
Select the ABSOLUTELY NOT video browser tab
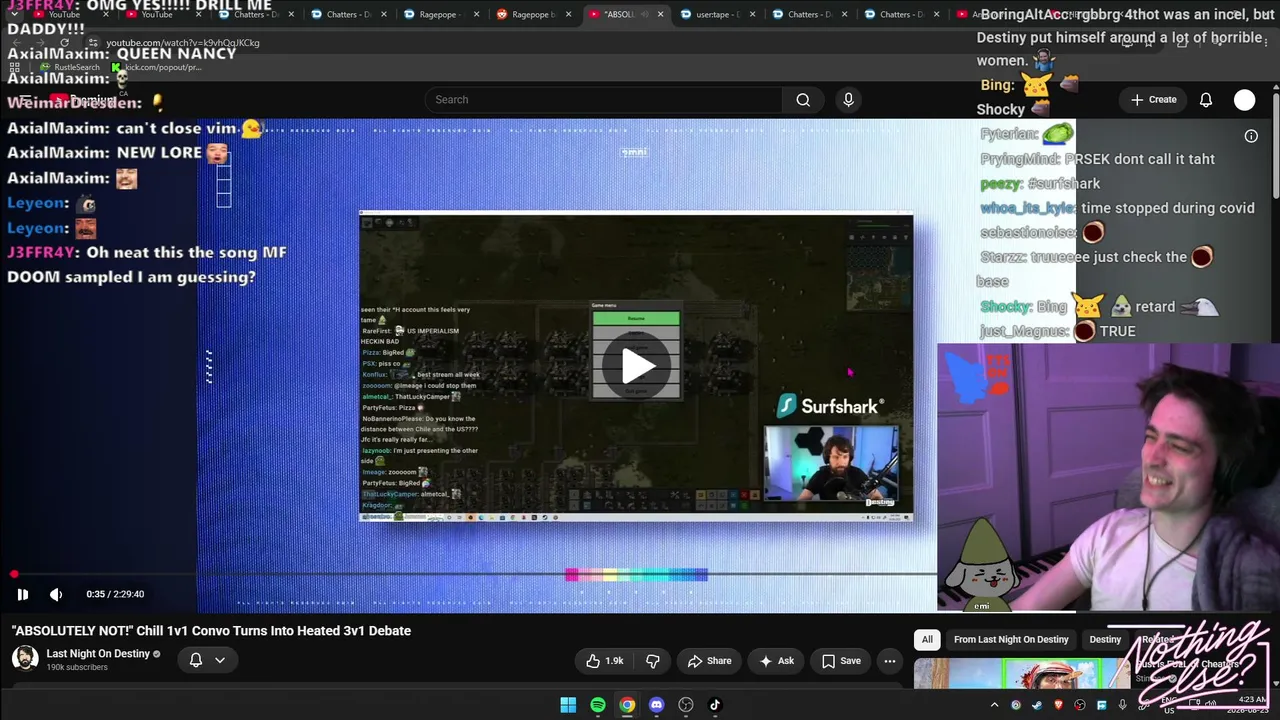(626, 14)
